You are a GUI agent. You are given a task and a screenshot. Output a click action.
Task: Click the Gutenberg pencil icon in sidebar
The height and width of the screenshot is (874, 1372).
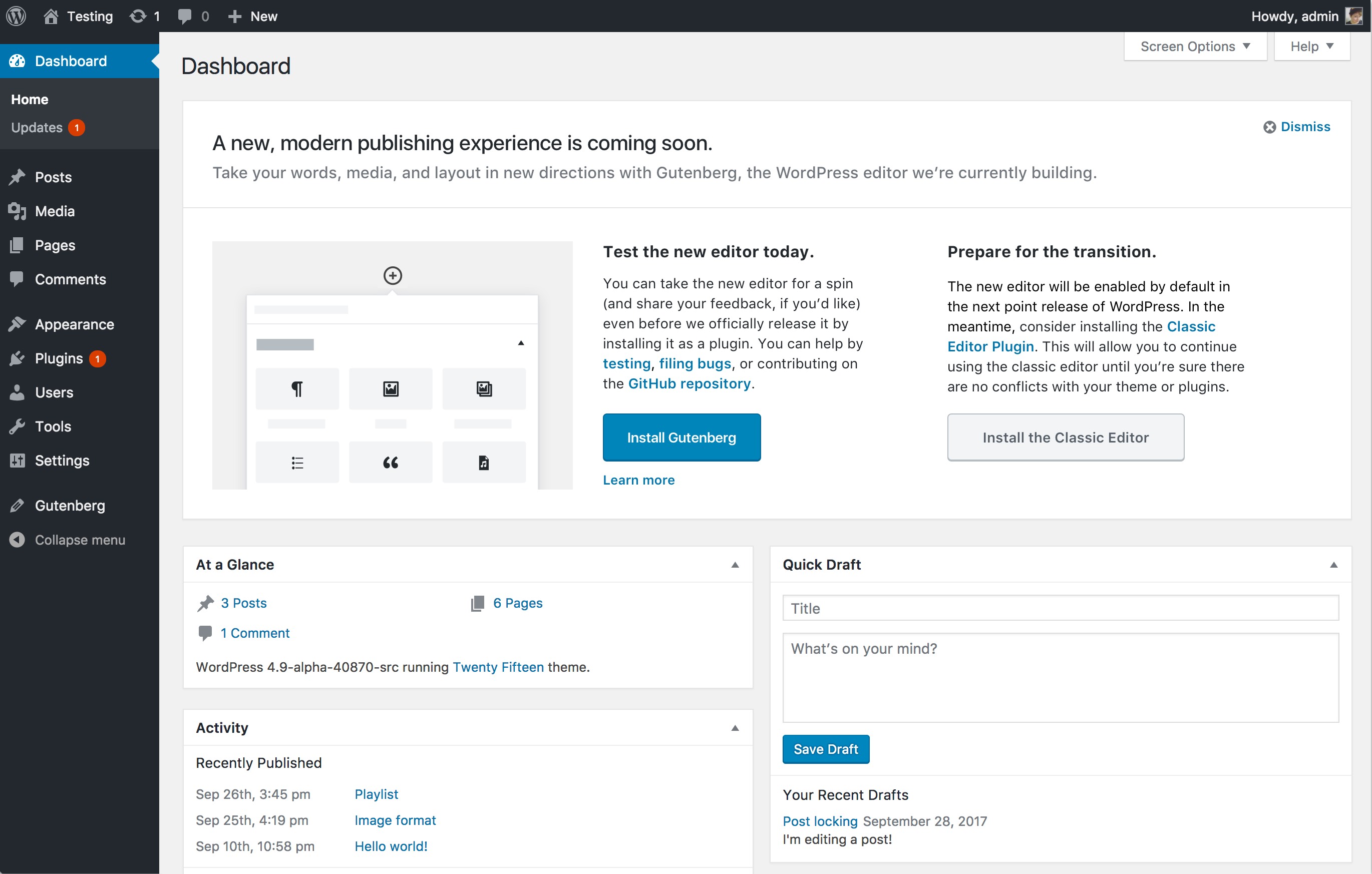[x=17, y=506]
